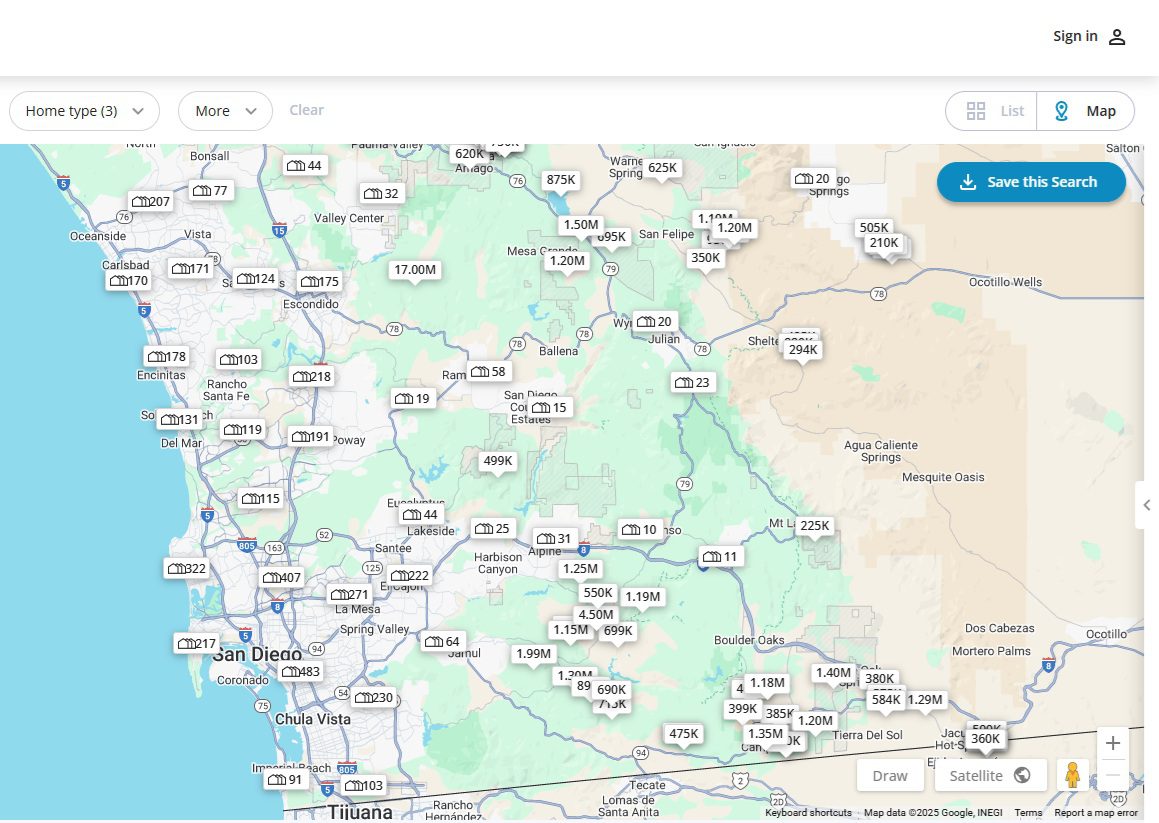Click the user profile icon
Image resolution: width=1159 pixels, height=823 pixels.
1117,37
